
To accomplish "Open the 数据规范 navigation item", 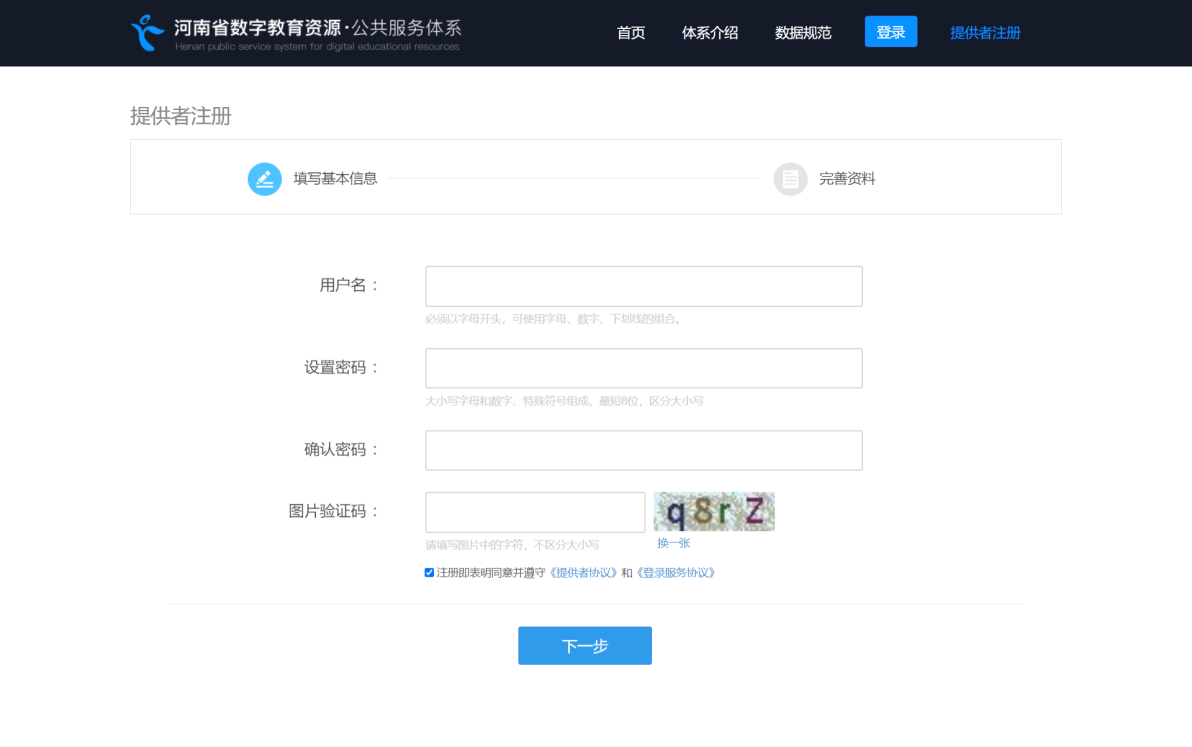I will (803, 33).
